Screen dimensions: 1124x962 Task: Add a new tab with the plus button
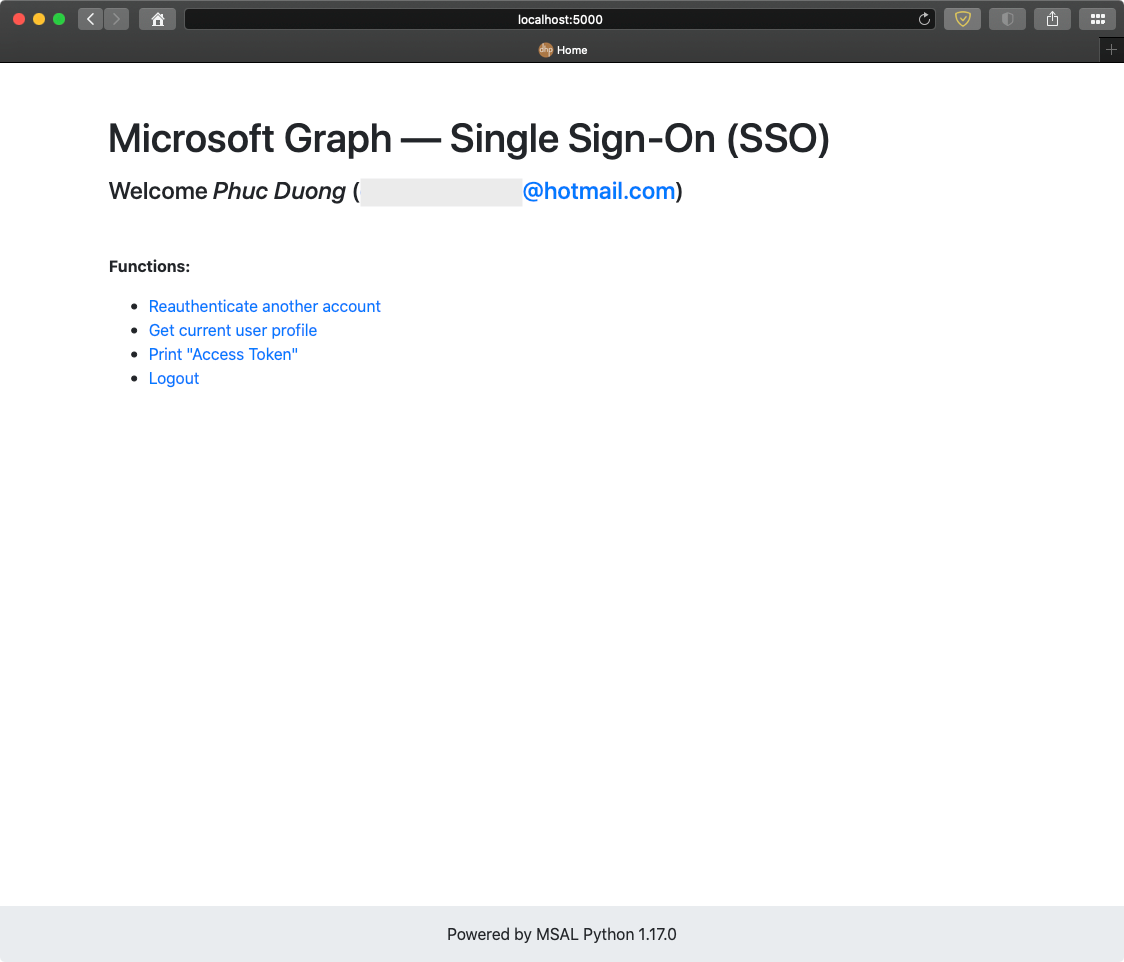tap(1111, 49)
